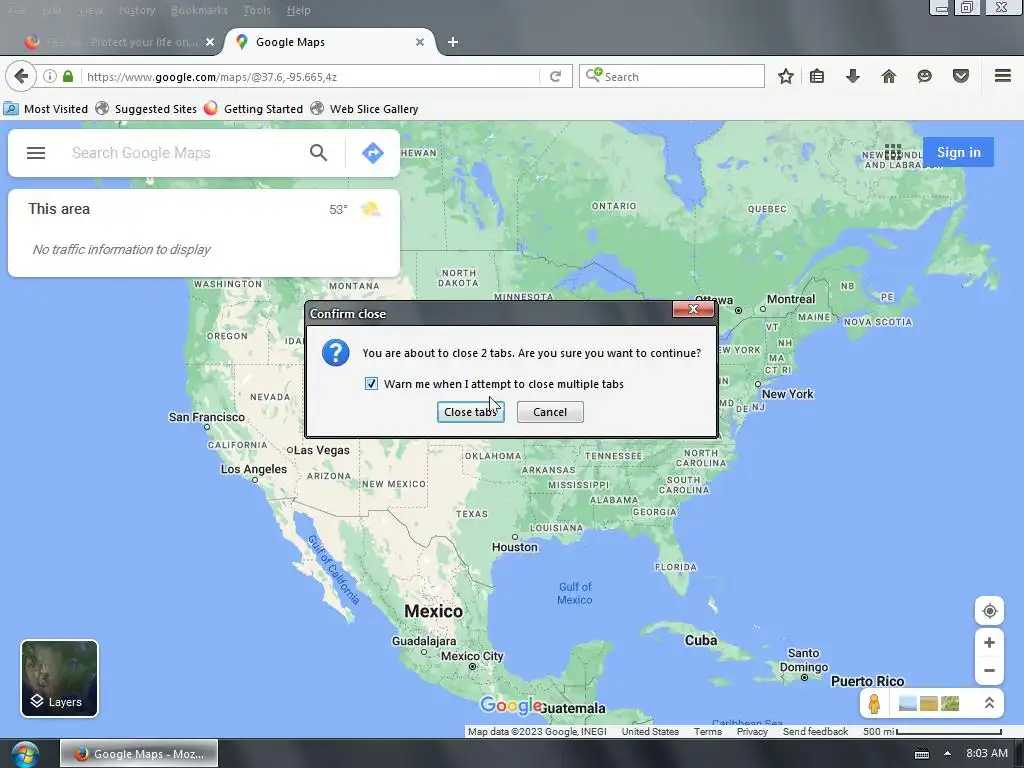Click the Montreal label on the map

click(791, 299)
